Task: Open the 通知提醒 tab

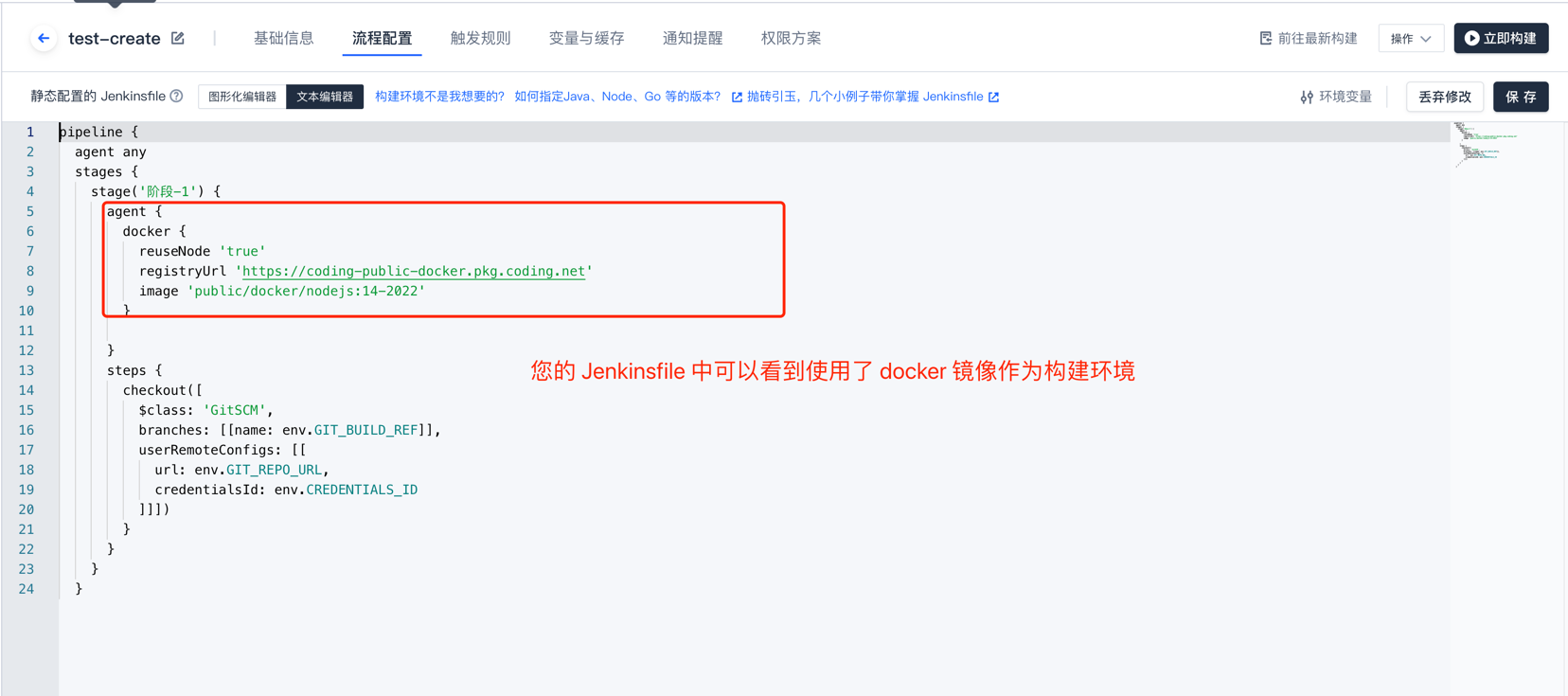Action: coord(692,39)
